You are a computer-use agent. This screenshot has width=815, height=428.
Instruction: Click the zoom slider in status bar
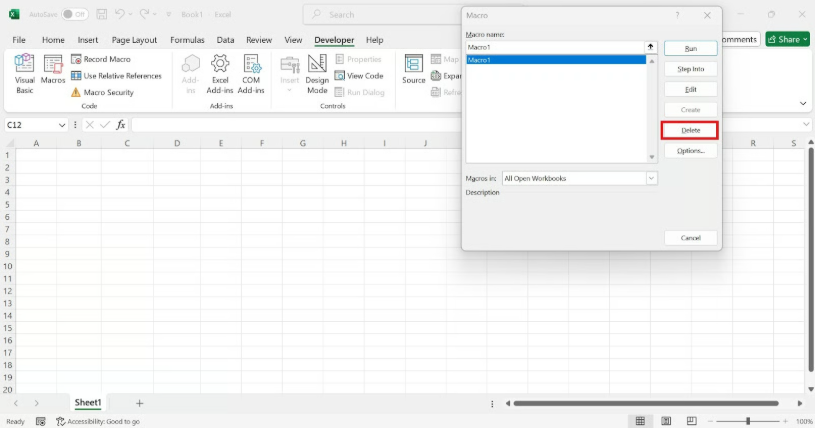747,421
